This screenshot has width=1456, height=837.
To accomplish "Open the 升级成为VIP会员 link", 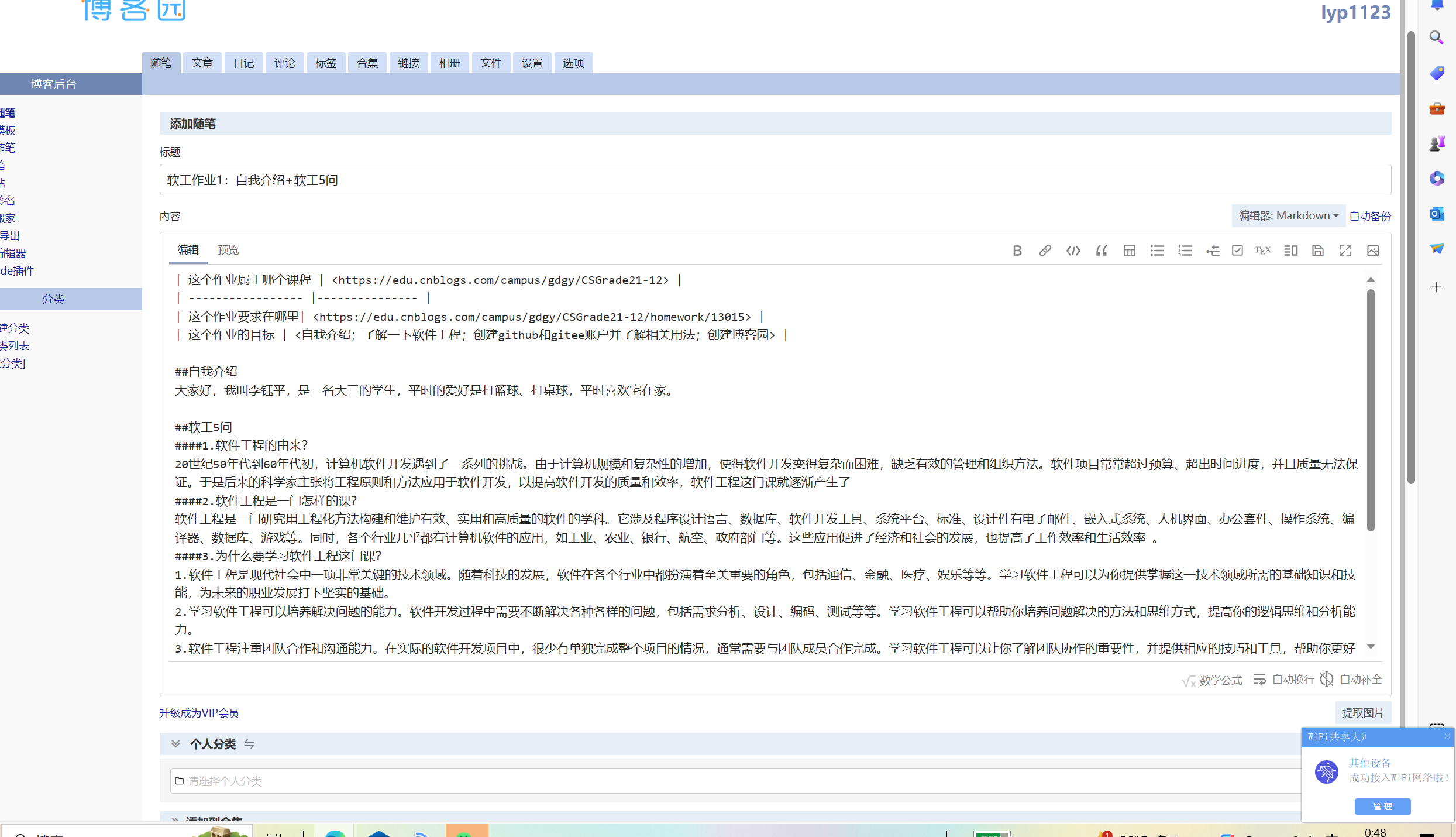I will point(199,713).
